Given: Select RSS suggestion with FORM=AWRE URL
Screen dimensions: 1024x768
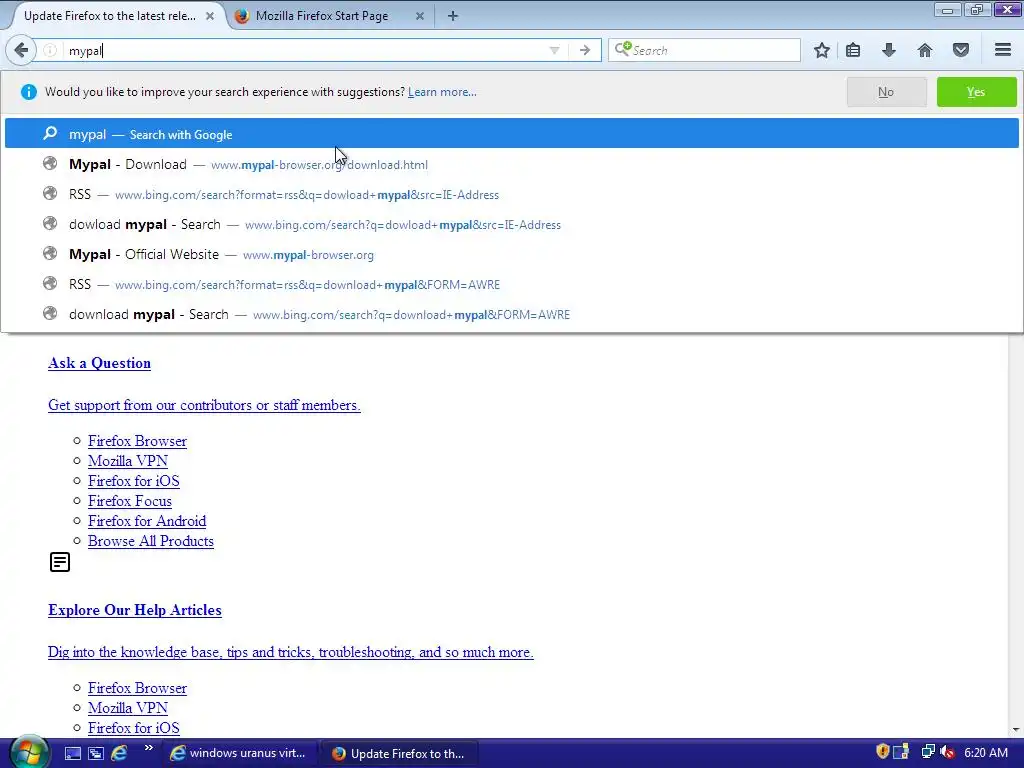Looking at the screenshot, I should coord(511,284).
